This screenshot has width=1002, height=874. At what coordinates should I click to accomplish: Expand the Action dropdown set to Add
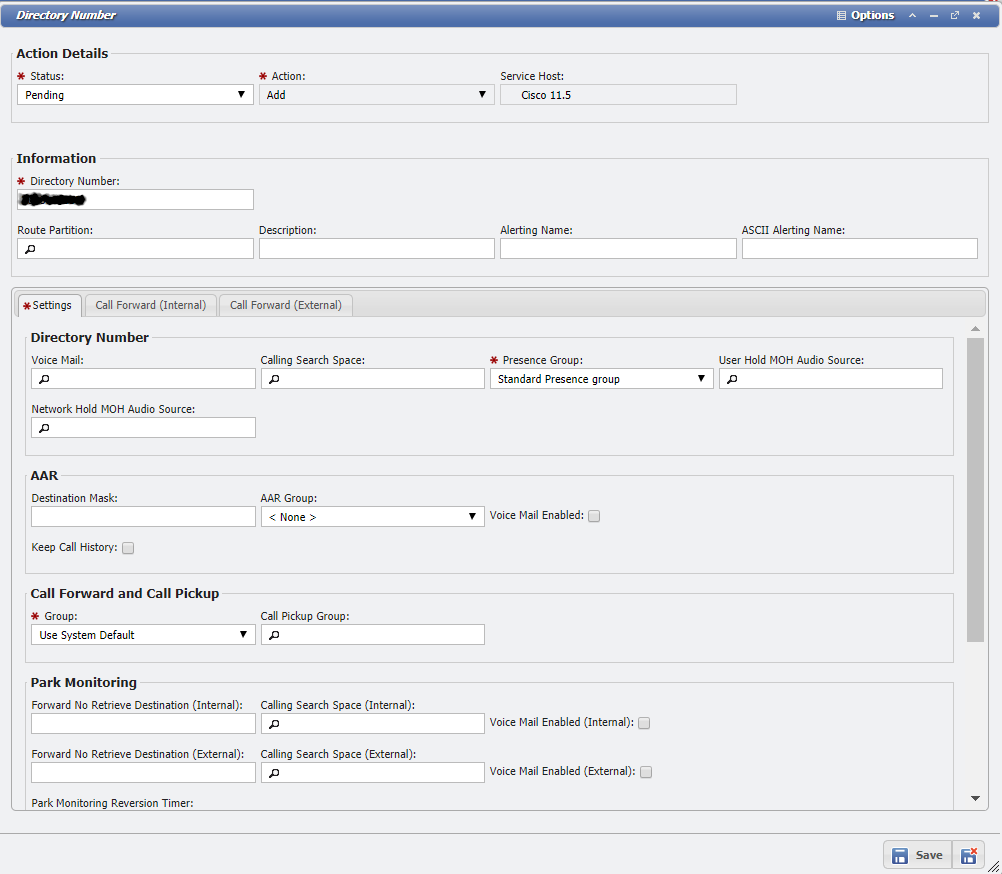tap(376, 95)
